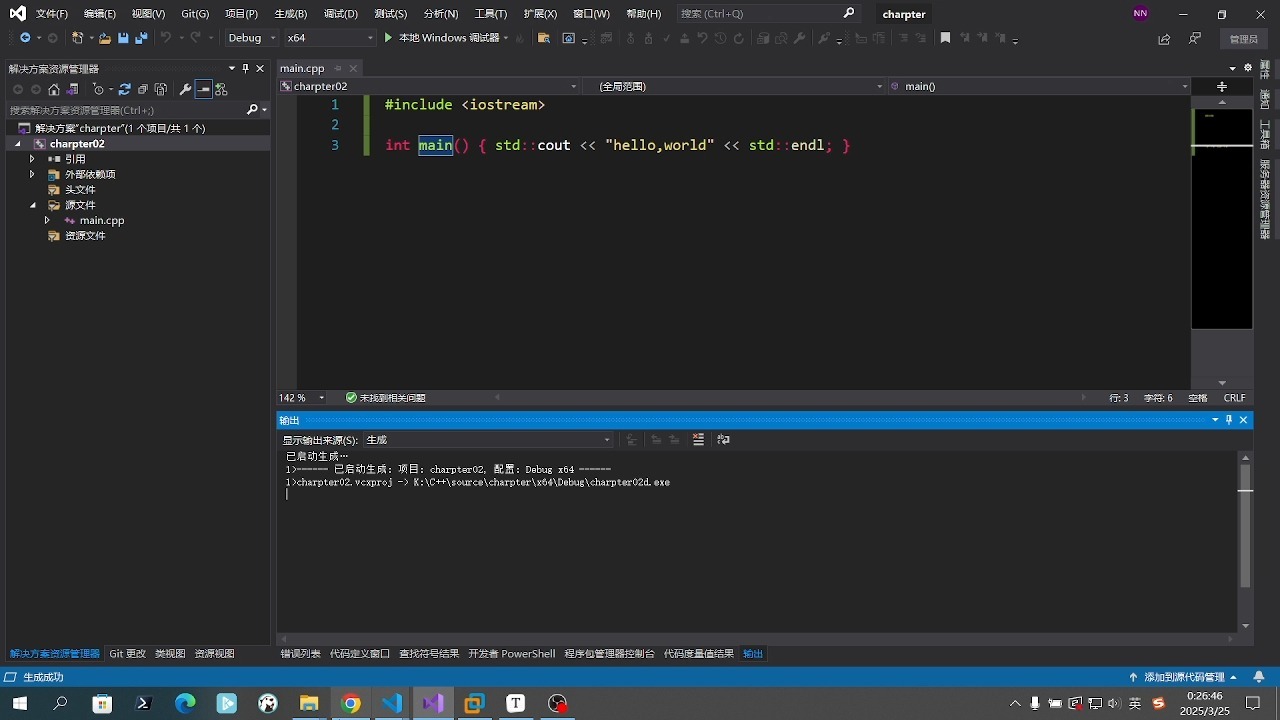Open the charpter02 project scope dropdown
This screenshot has height=720, width=1280.
(x=428, y=86)
